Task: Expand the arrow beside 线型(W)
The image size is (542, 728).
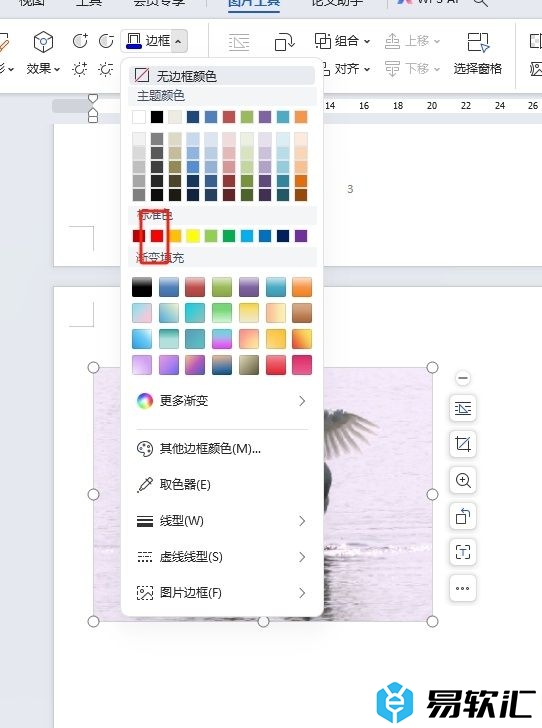Action: [x=302, y=521]
